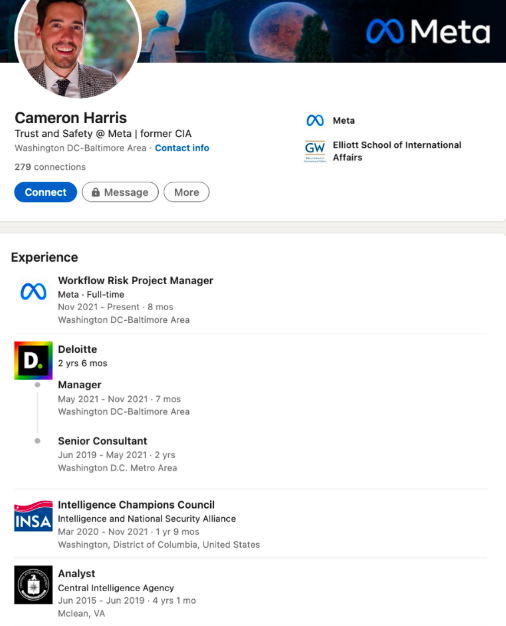506x626 pixels.
Task: Open the More actions button
Action: [187, 192]
